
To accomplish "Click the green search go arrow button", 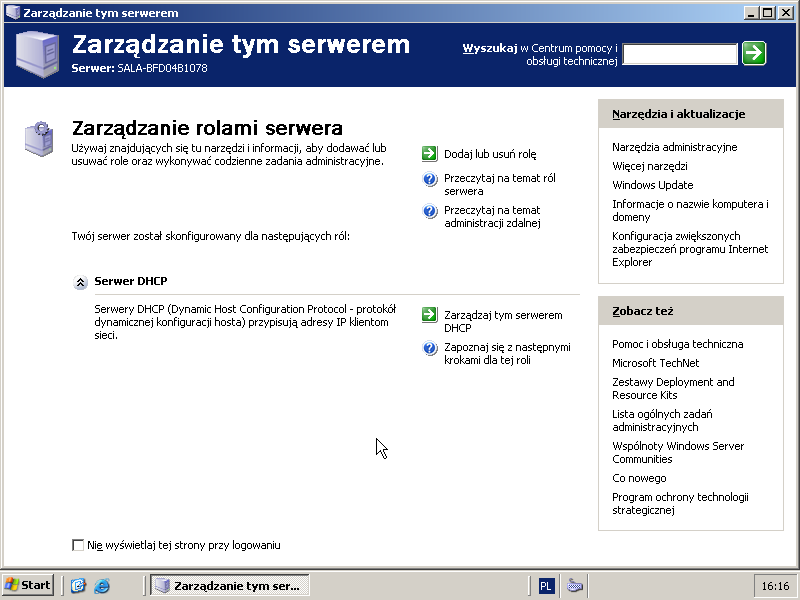I will (754, 53).
